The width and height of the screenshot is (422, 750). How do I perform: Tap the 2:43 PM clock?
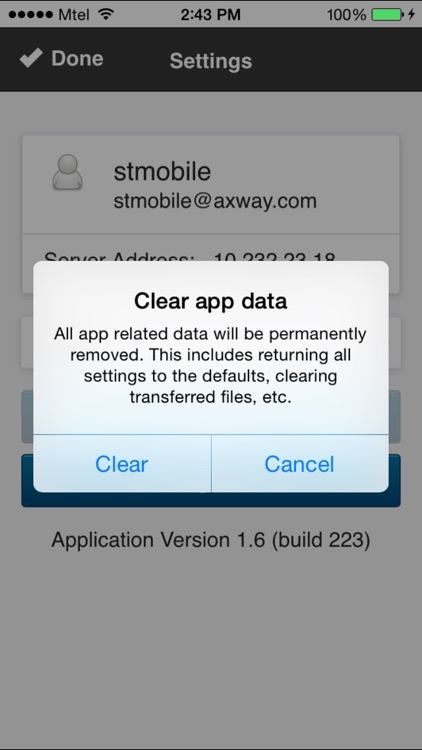click(211, 15)
